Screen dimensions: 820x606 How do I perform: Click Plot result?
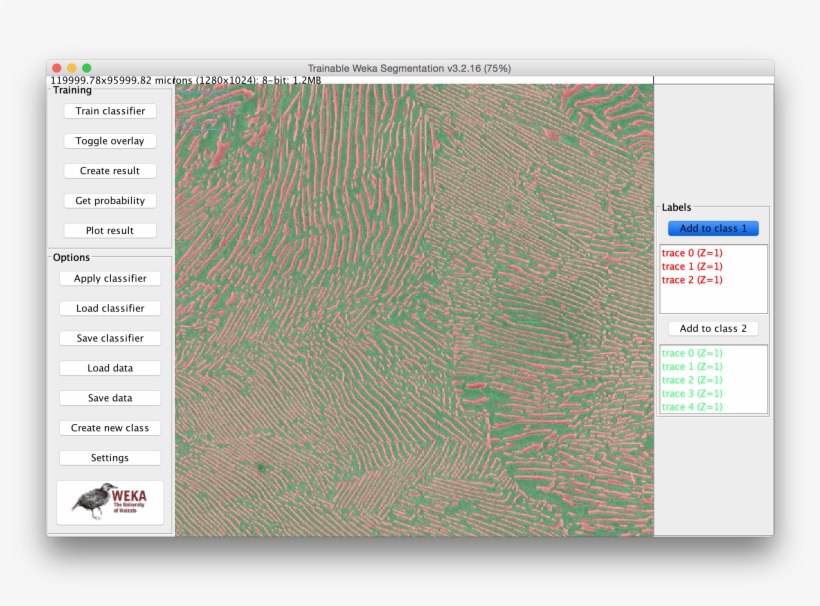109,230
